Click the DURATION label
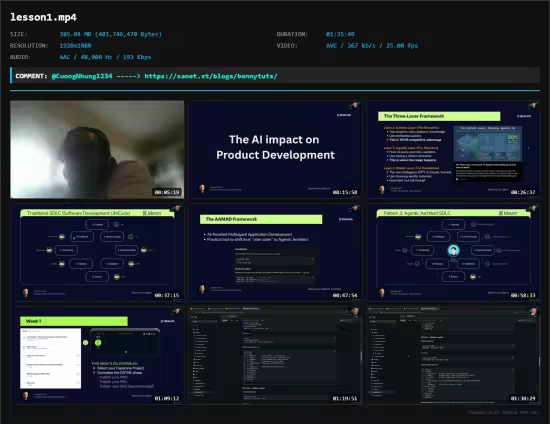The height and width of the screenshot is (424, 550). tap(292, 34)
